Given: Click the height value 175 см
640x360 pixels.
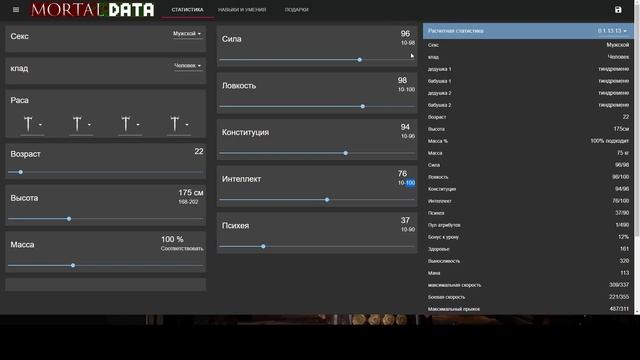Looking at the screenshot, I should click(x=191, y=193).
